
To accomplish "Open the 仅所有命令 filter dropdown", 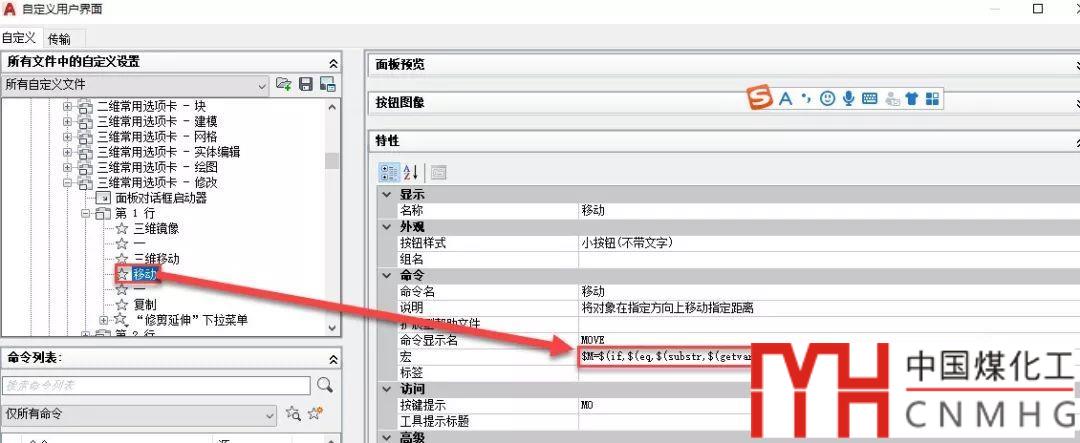I will [x=269, y=414].
